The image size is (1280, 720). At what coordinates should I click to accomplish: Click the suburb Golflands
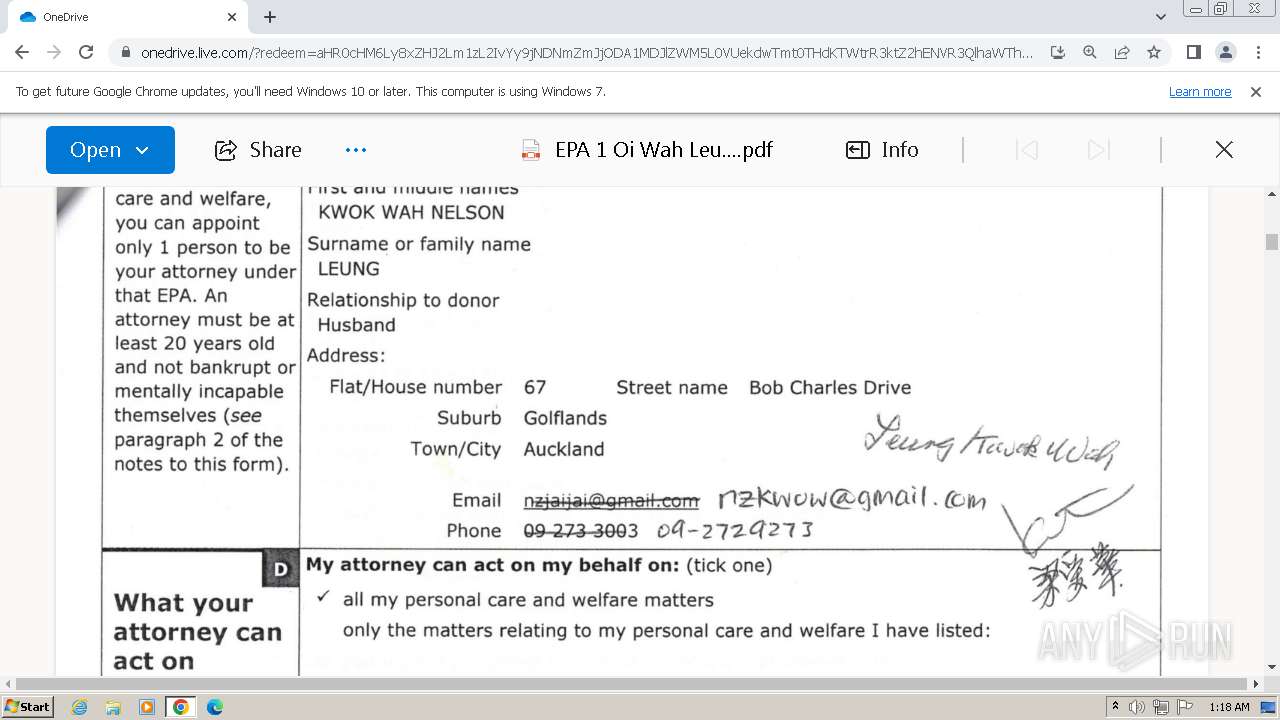(x=565, y=418)
